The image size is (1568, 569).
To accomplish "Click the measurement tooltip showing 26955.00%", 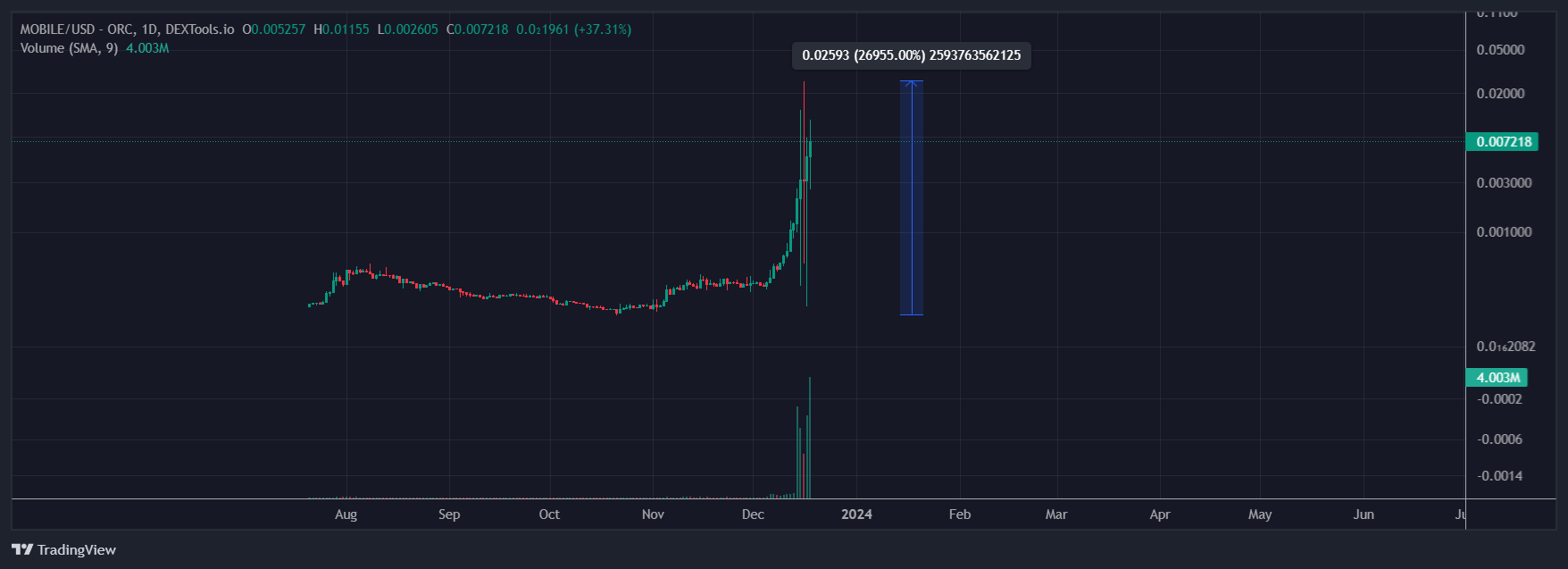I will [x=911, y=55].
